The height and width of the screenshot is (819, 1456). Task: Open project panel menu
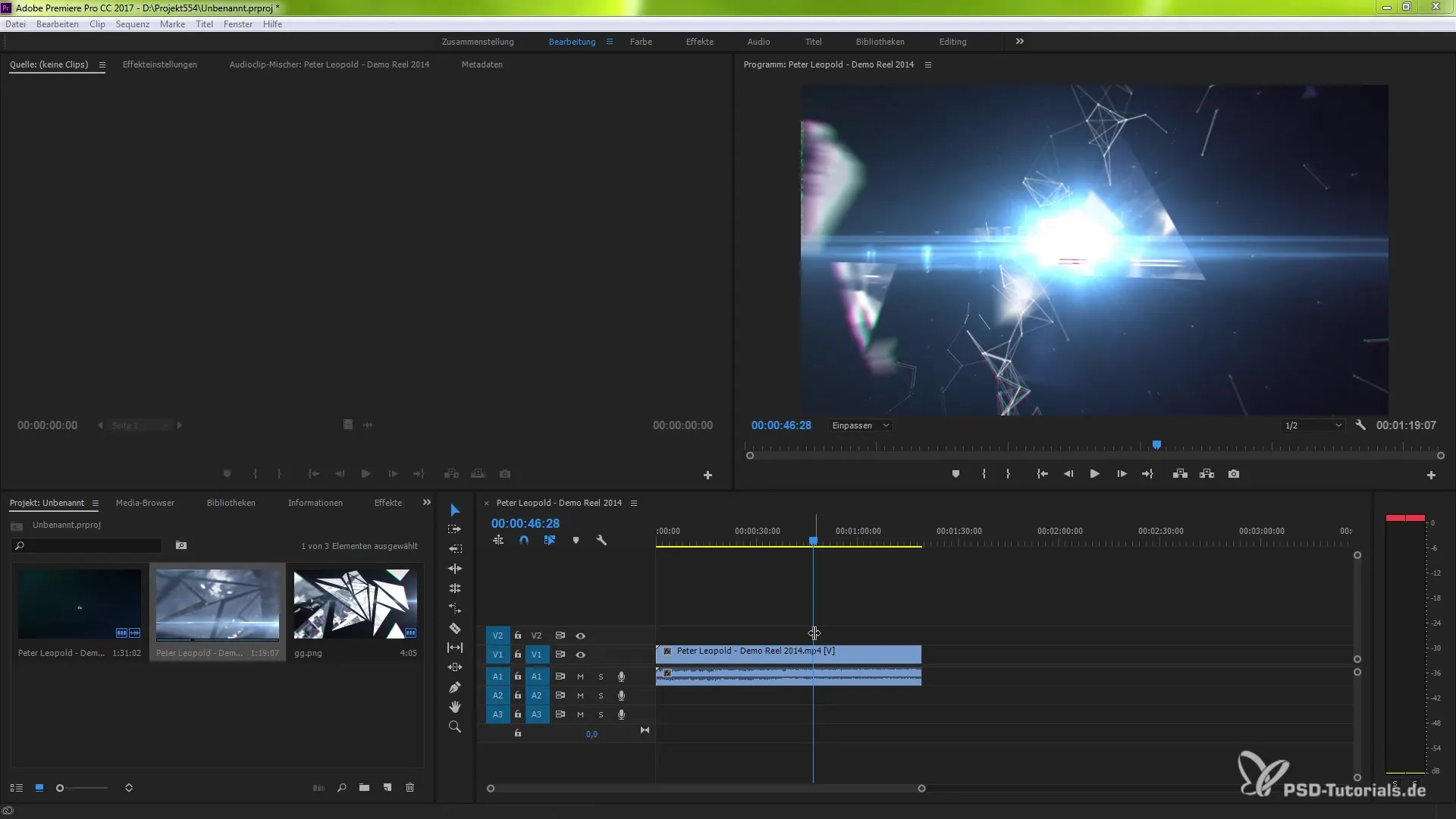(95, 503)
